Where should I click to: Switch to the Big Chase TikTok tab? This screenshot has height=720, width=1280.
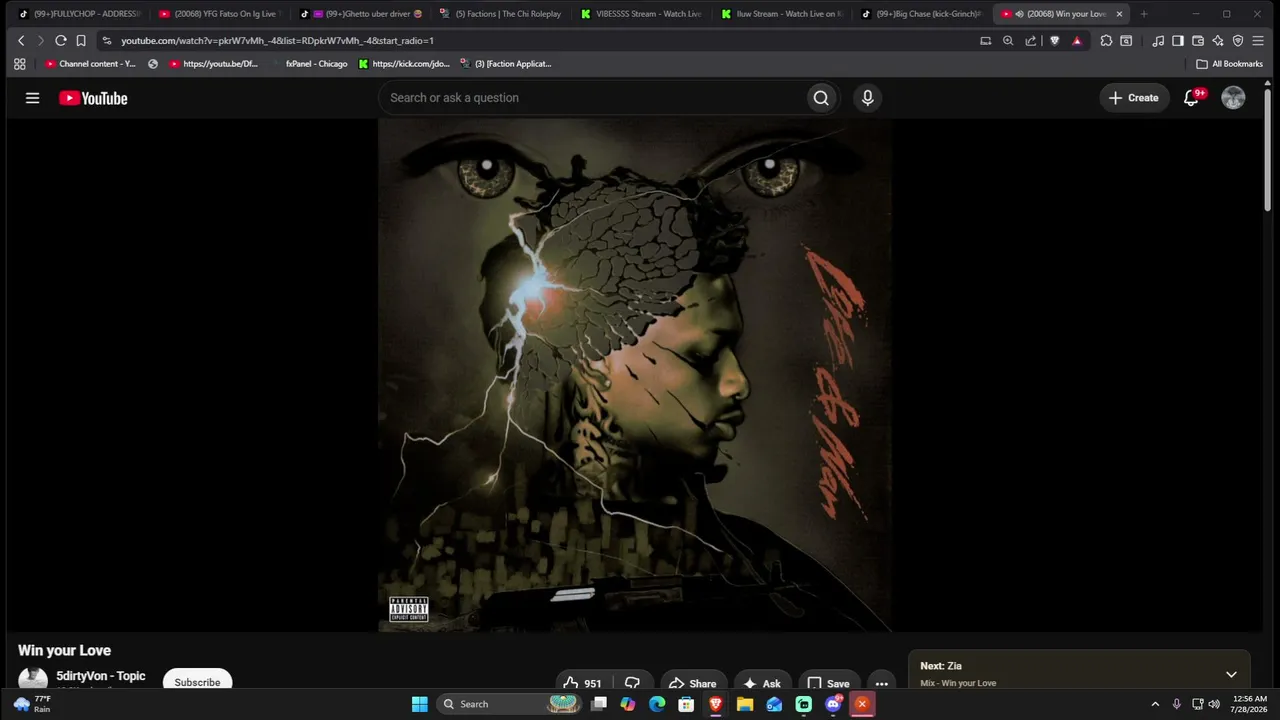(922, 14)
